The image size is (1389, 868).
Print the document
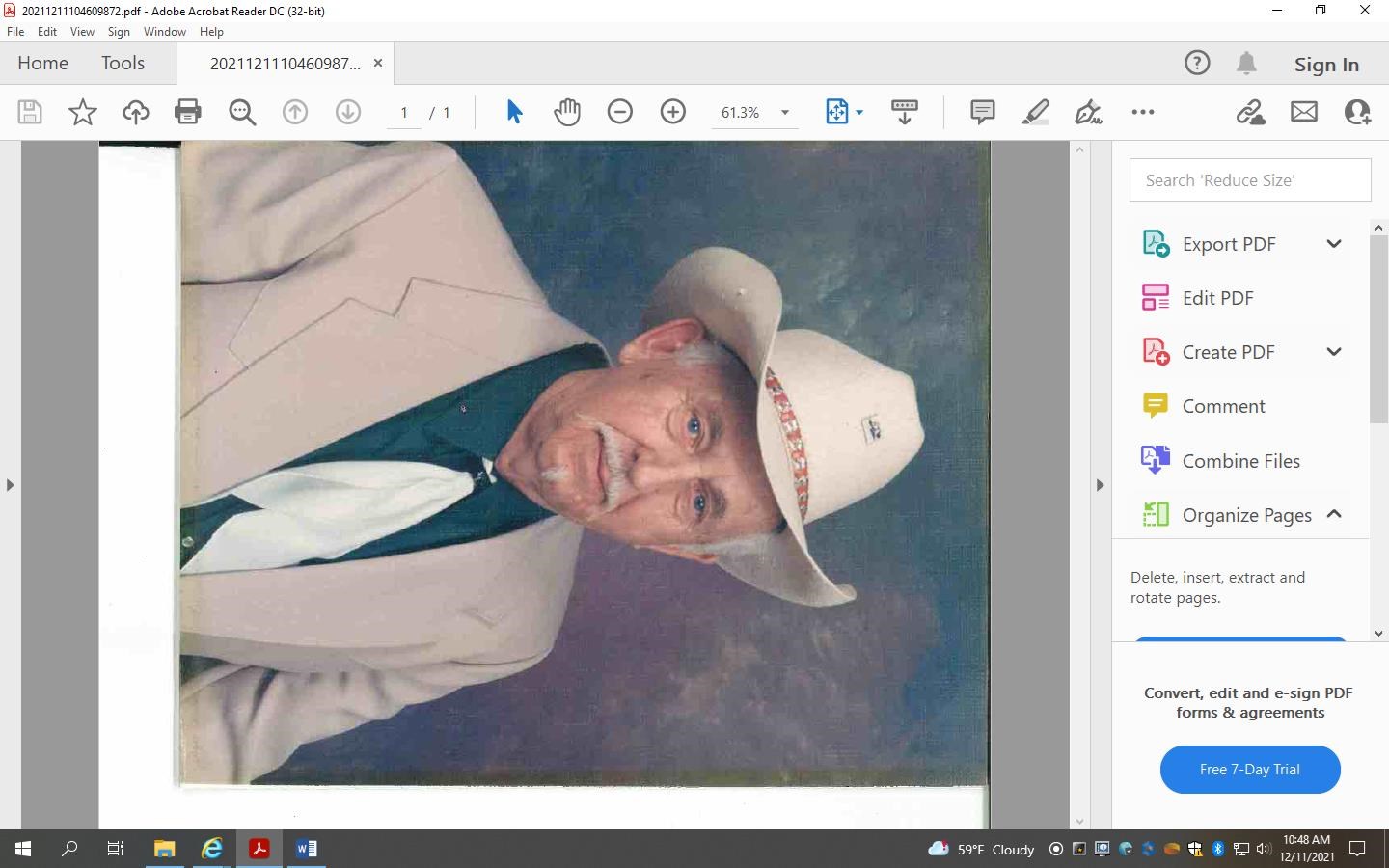(x=187, y=112)
